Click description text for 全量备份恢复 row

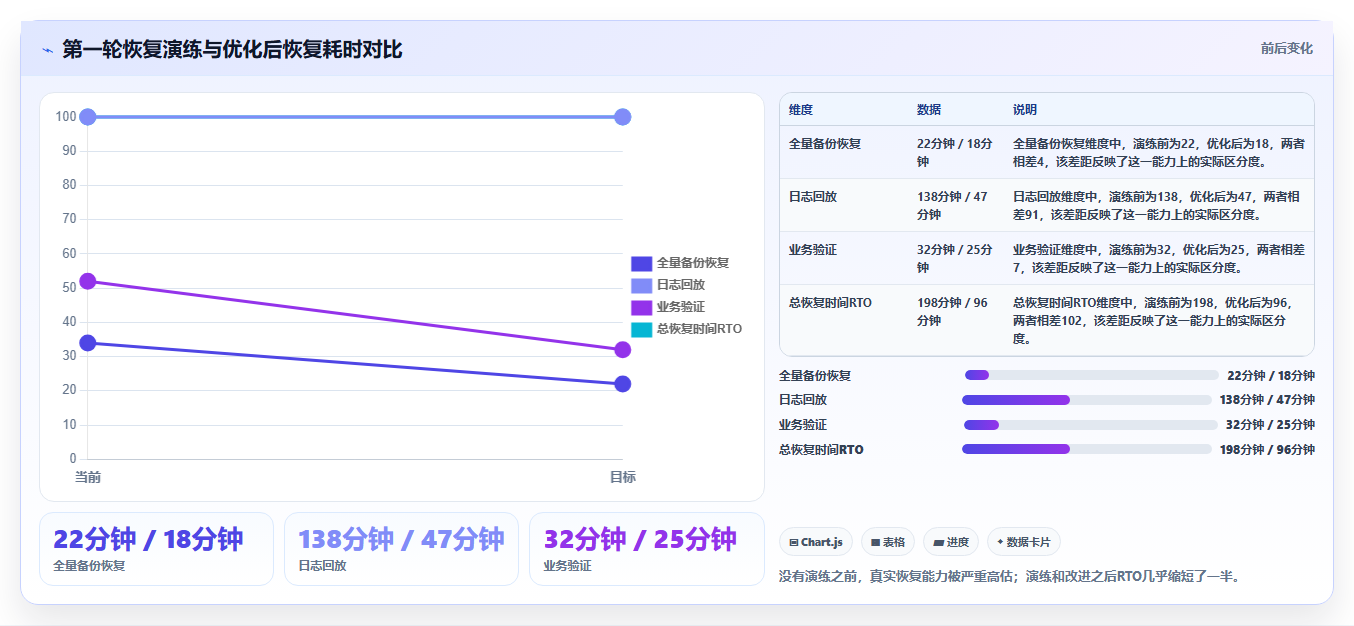1158,152
